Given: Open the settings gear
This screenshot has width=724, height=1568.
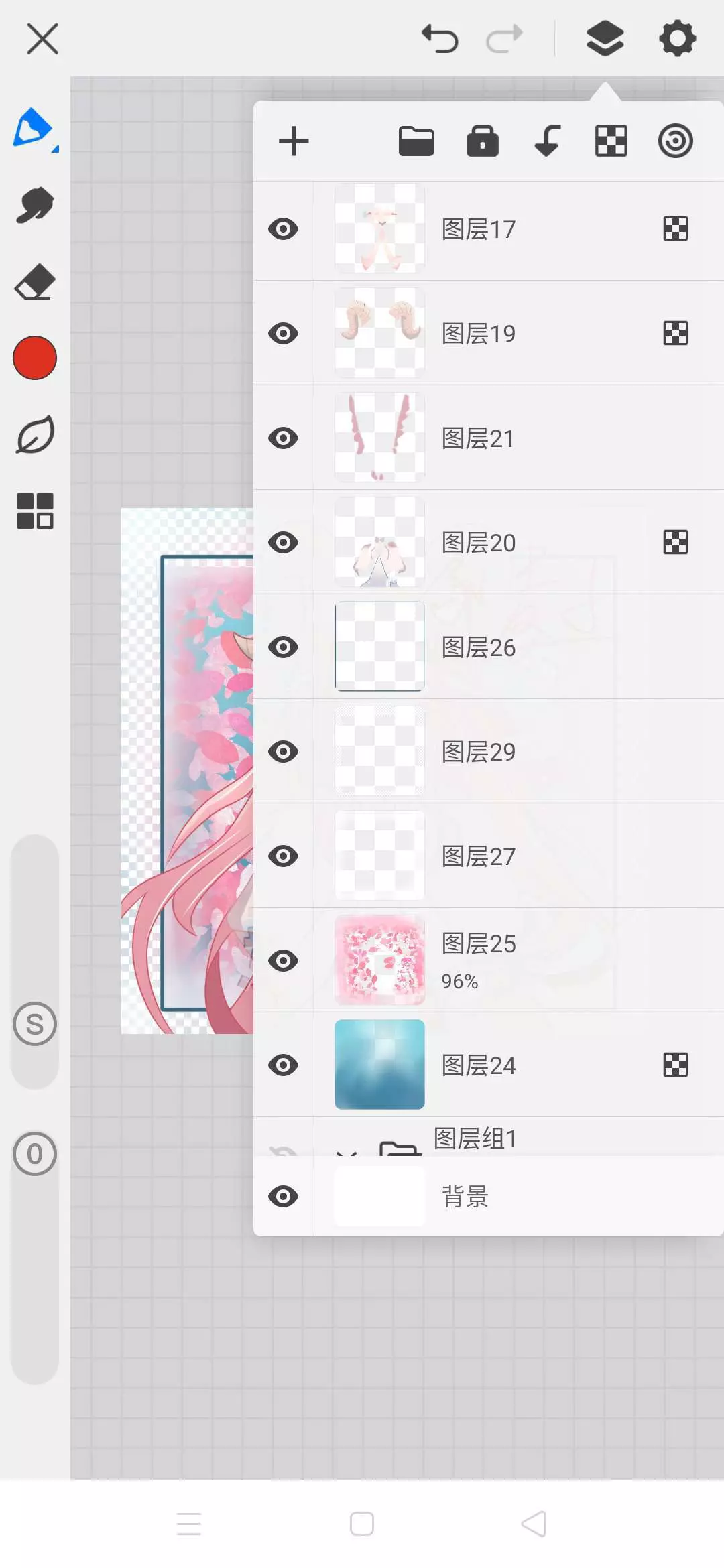Looking at the screenshot, I should 678,38.
